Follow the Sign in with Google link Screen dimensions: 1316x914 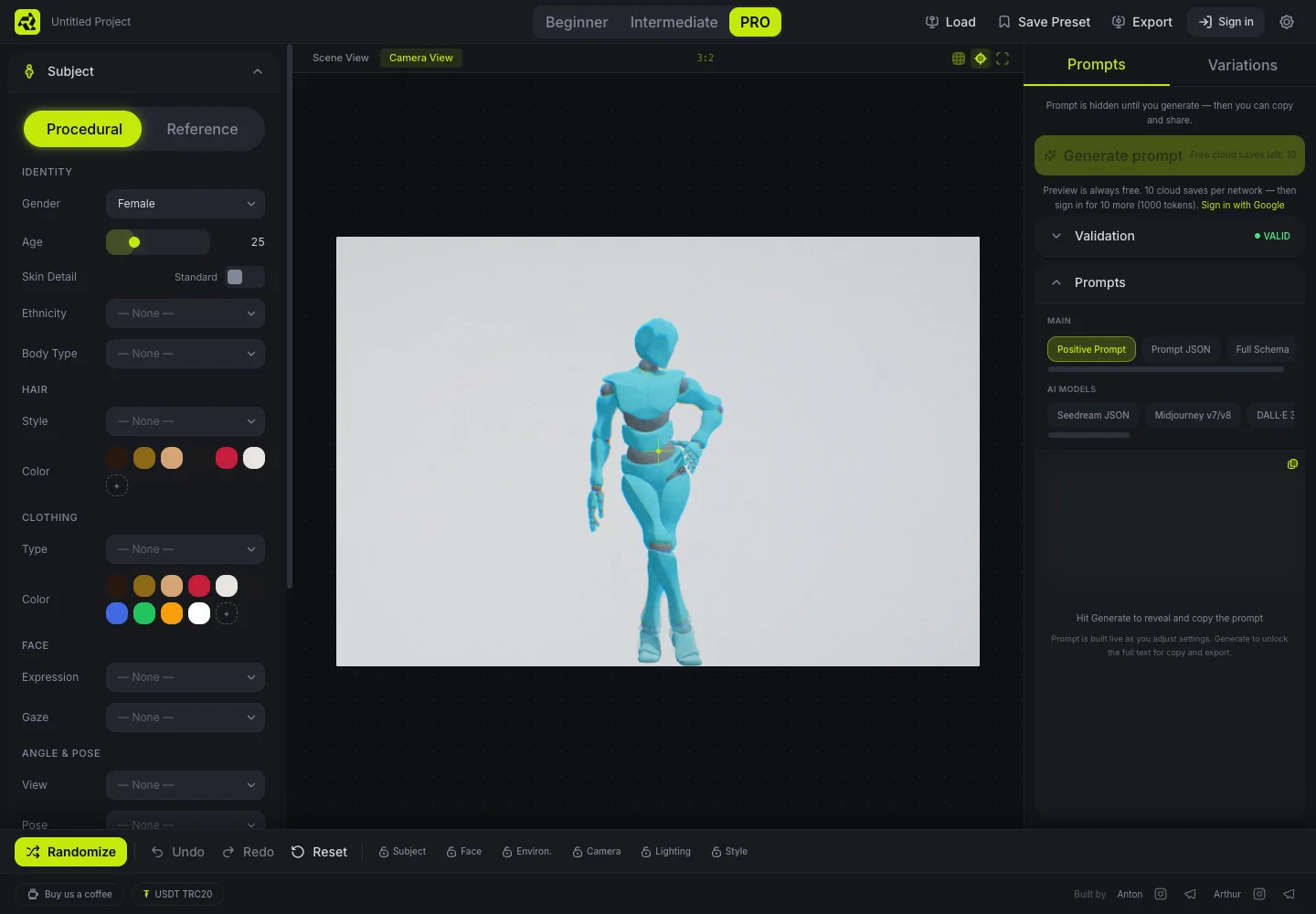pos(1243,205)
